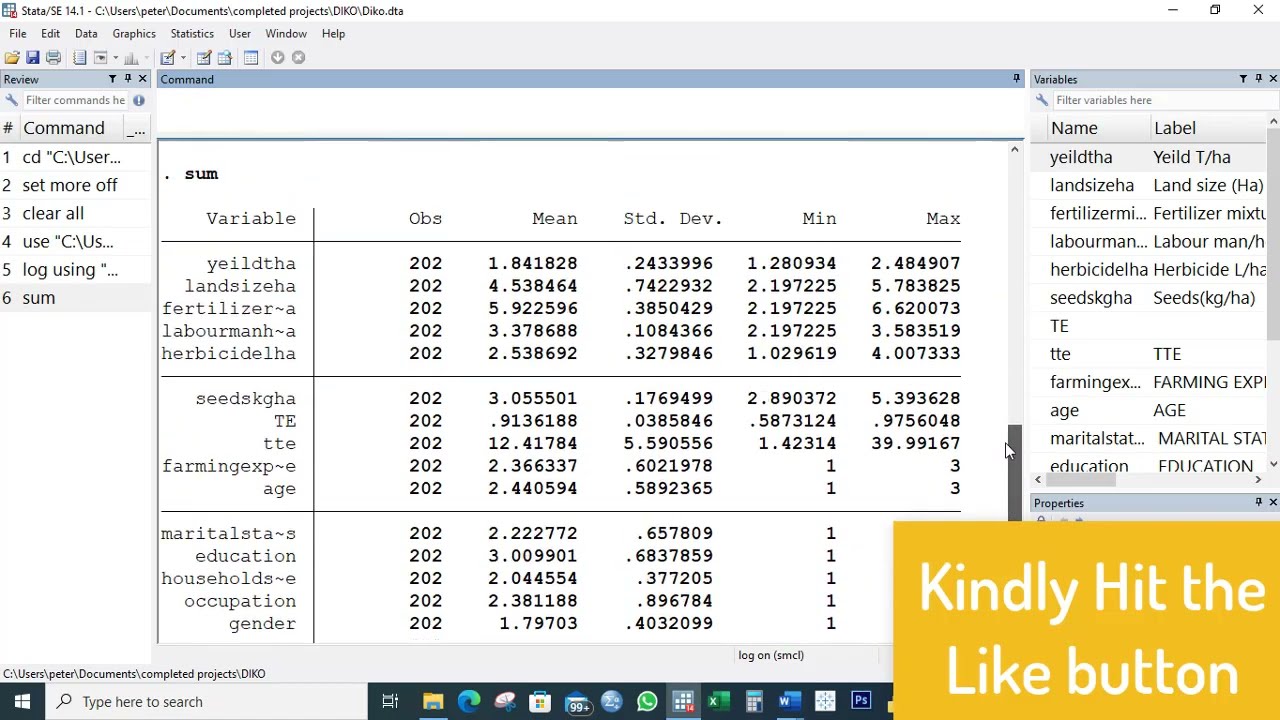Open WhatsApp from the taskbar
The width and height of the screenshot is (1280, 720).
(x=647, y=701)
